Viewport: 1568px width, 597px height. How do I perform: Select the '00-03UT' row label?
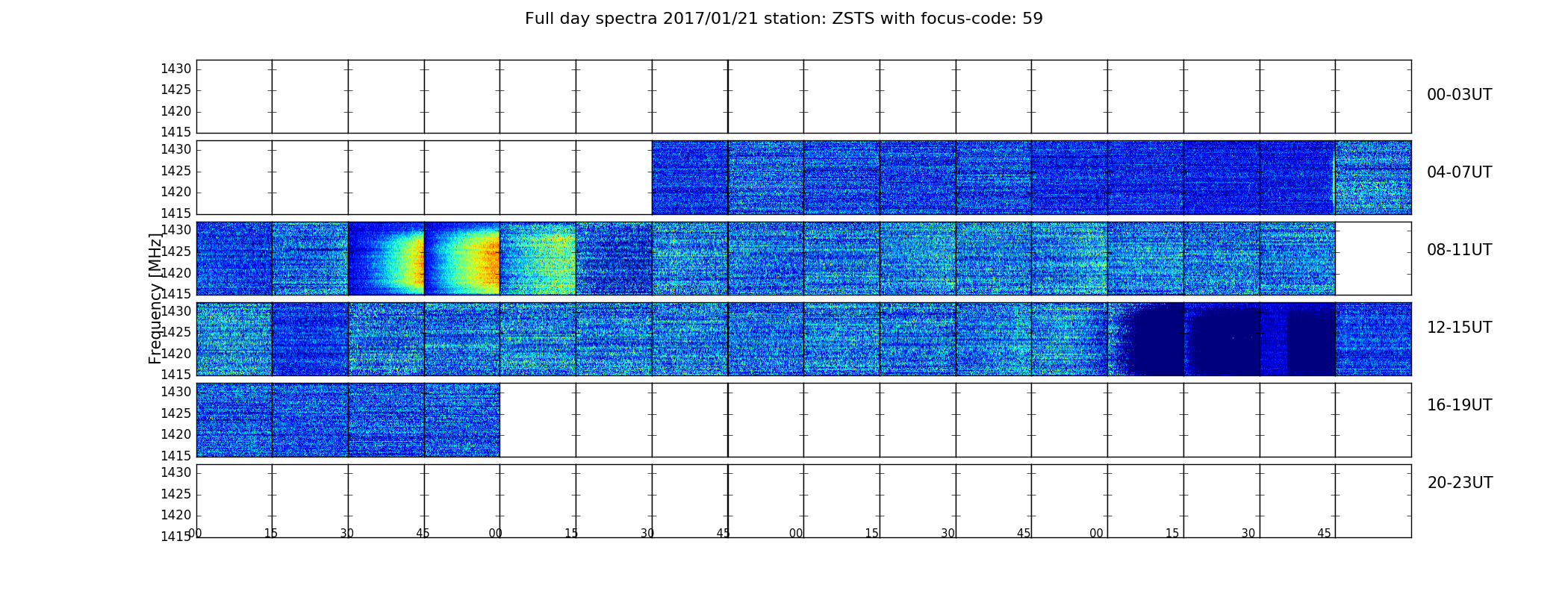(1460, 95)
